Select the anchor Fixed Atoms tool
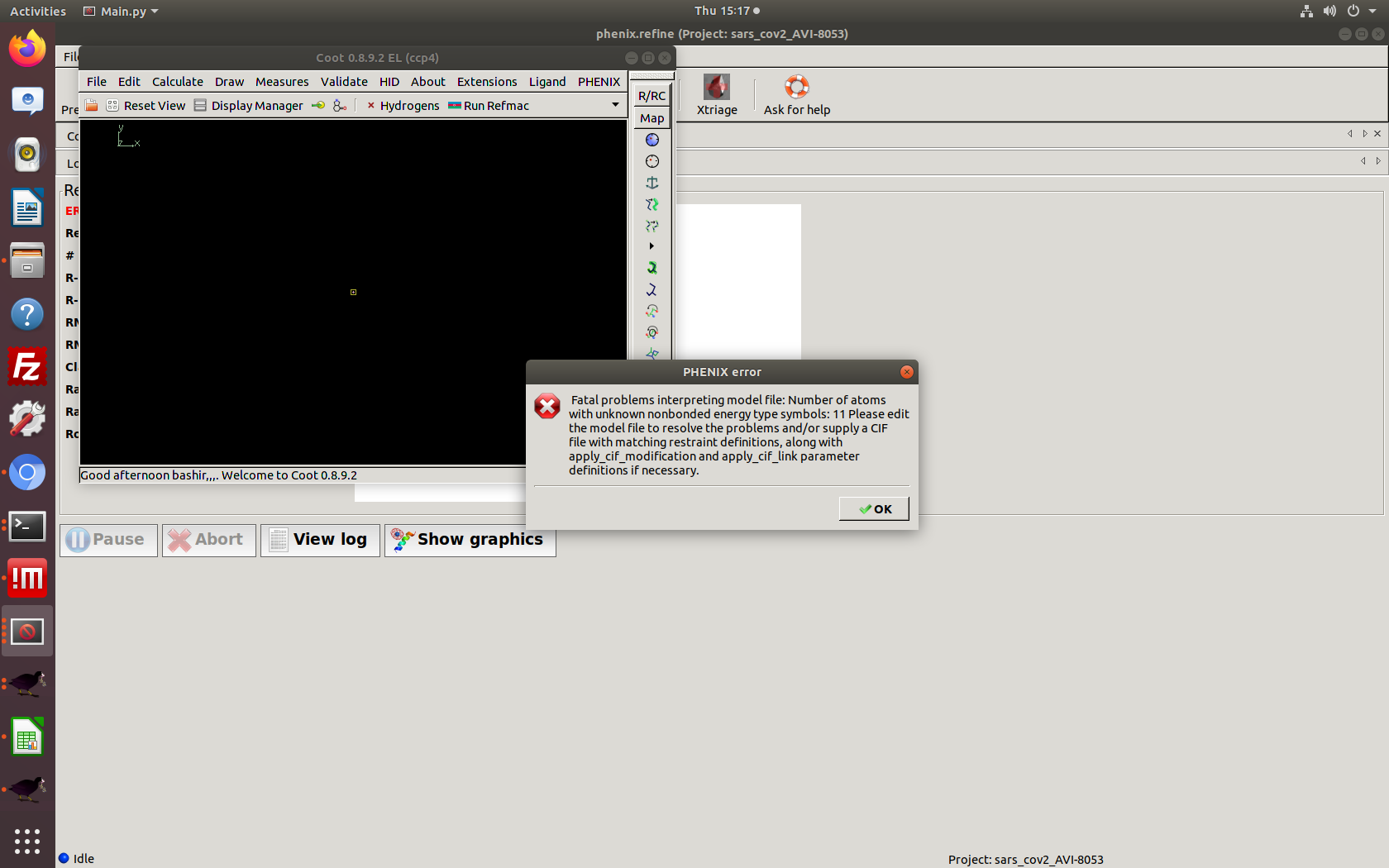The image size is (1389, 868). 652,183
